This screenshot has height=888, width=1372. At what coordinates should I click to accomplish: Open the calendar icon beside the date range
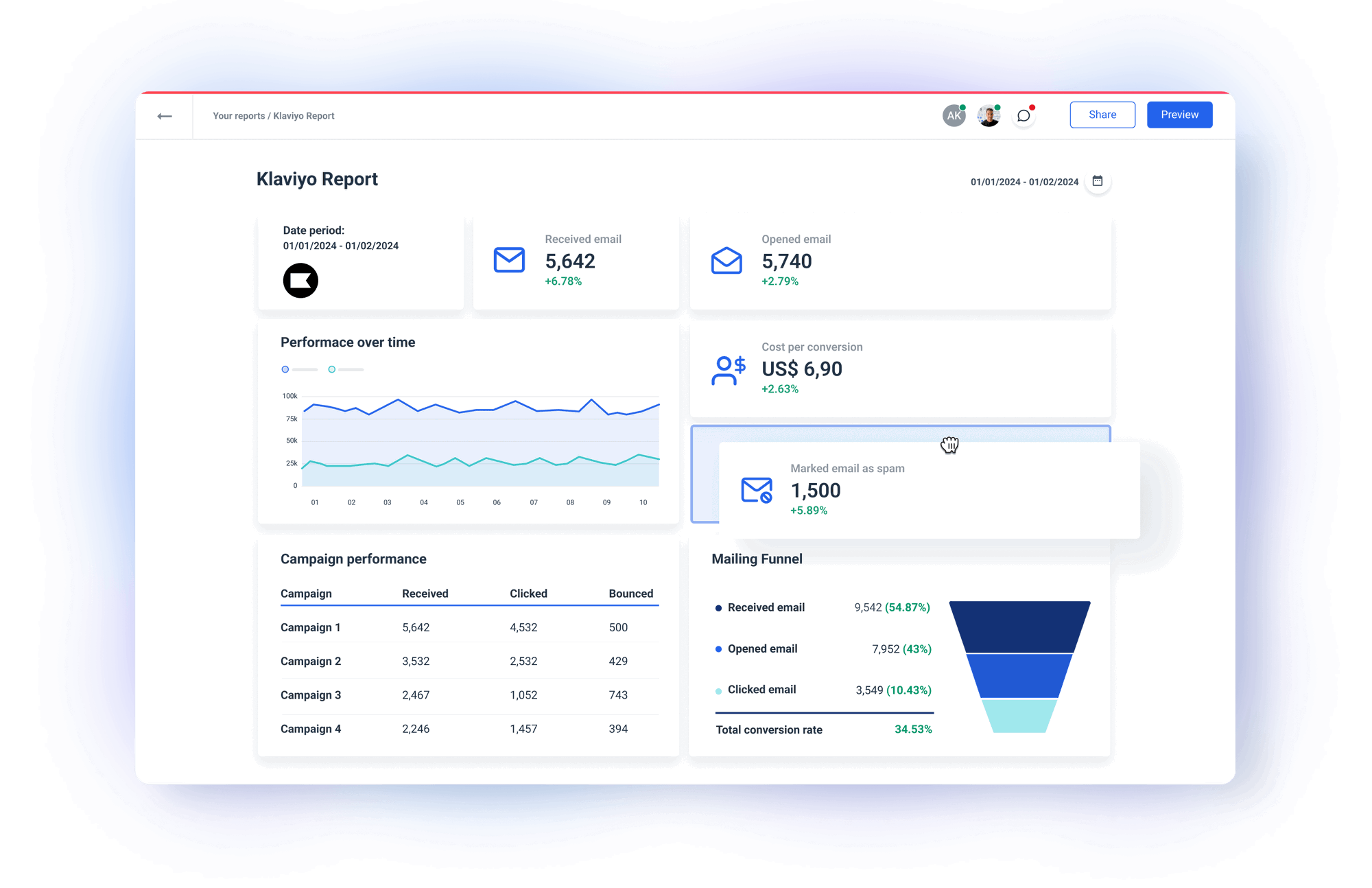tap(1098, 181)
